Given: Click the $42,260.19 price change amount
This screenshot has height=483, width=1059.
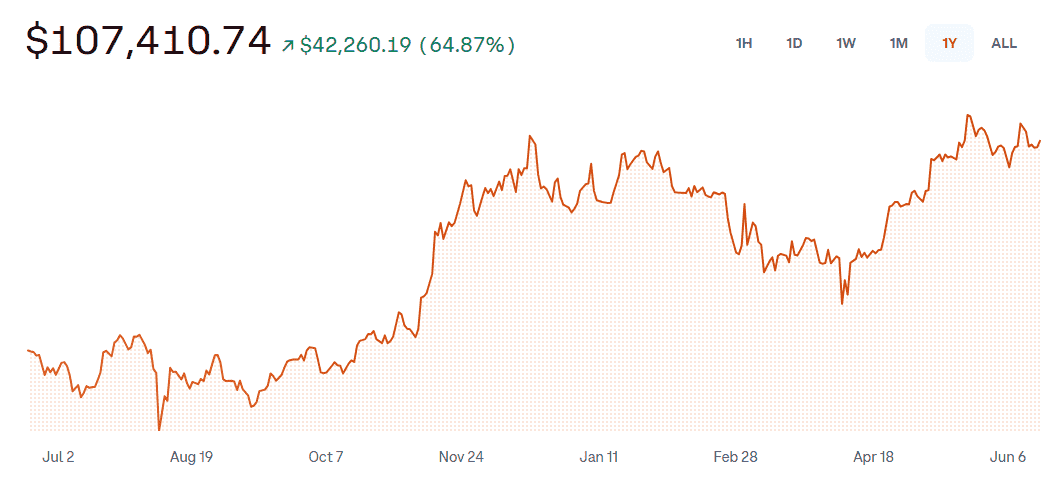Looking at the screenshot, I should point(355,45).
